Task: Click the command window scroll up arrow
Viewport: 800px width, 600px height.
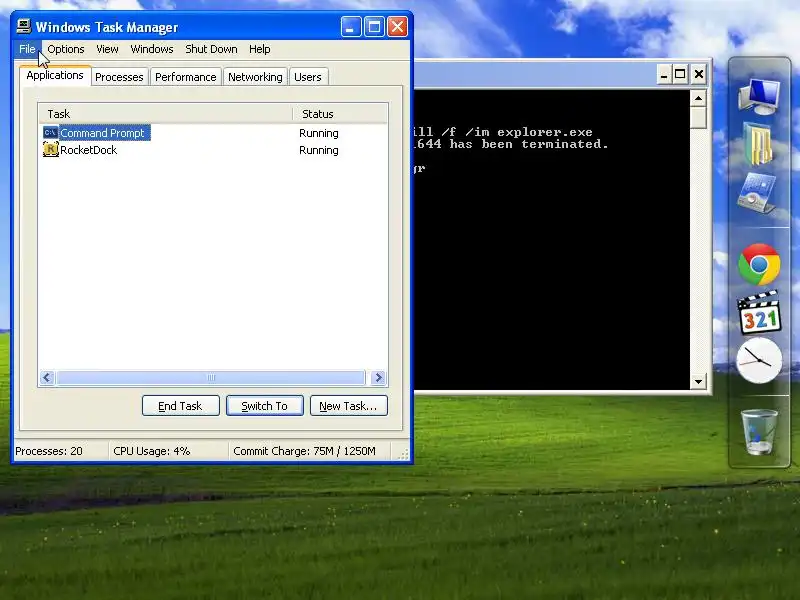Action: coord(698,97)
